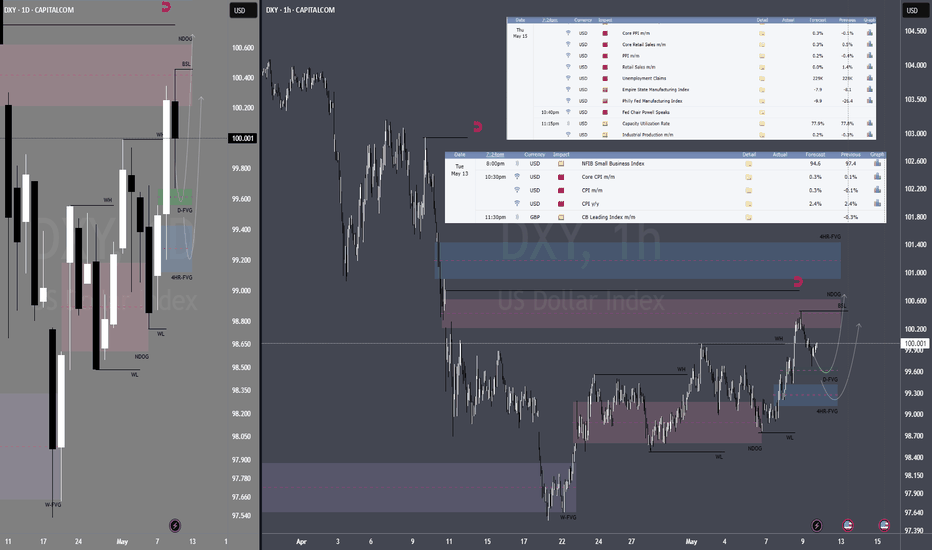Click the yellow impact icon for CB Leading Index
Image resolution: width=932 pixels, height=550 pixels.
(561, 217)
